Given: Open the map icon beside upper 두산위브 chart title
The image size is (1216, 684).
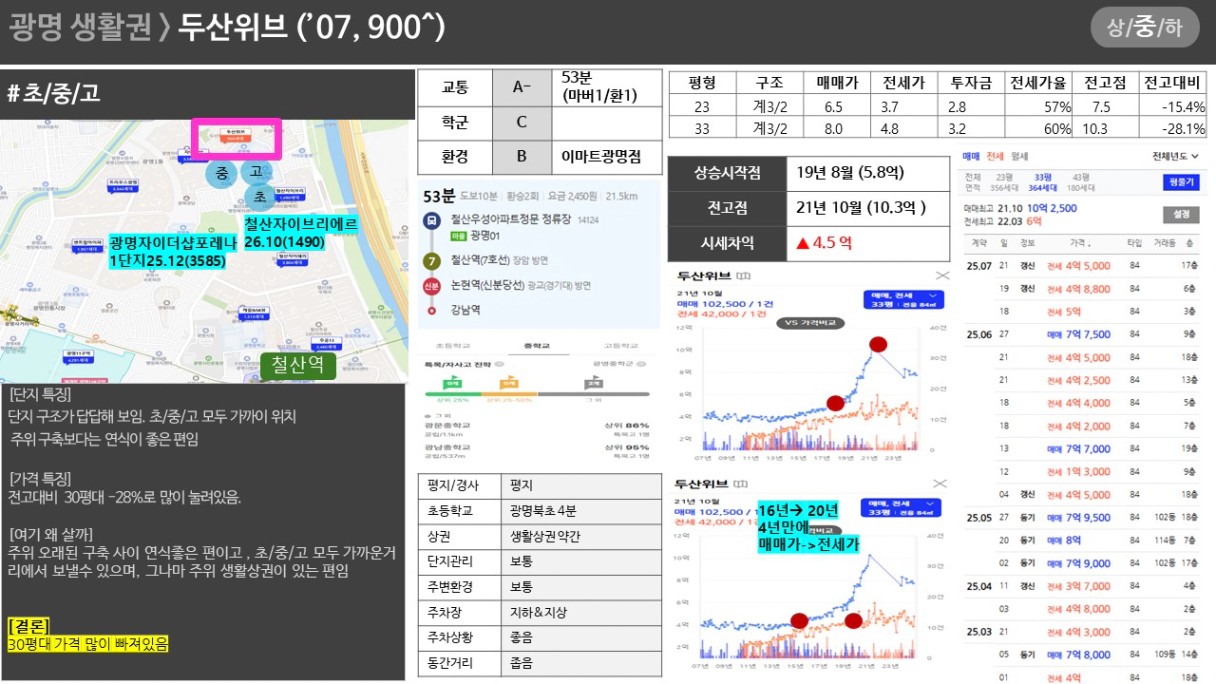Looking at the screenshot, I should coord(743,275).
